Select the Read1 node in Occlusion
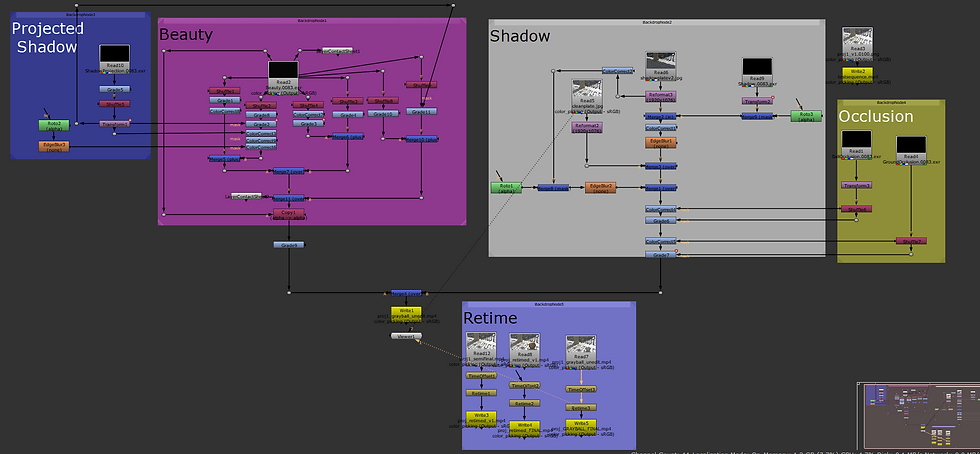 tap(856, 143)
